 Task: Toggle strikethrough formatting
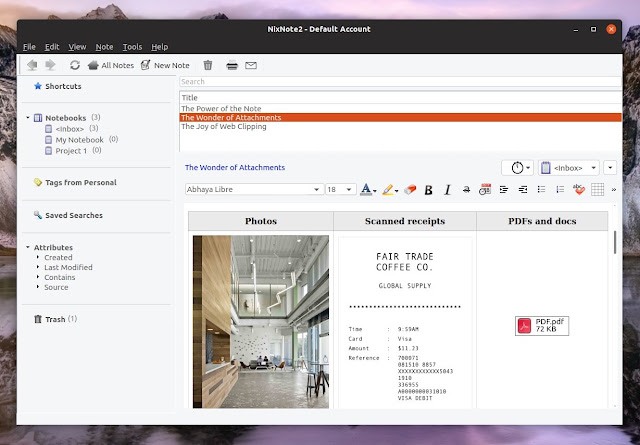point(466,189)
